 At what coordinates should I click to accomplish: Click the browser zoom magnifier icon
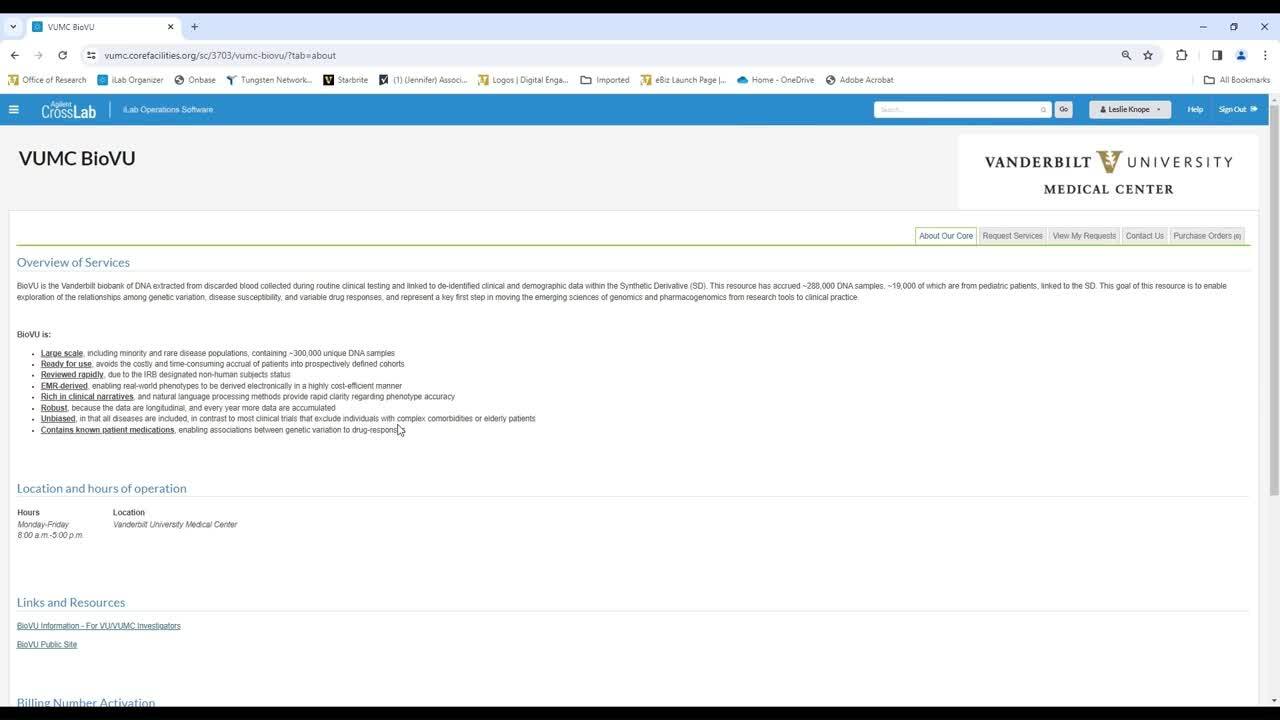1126,56
